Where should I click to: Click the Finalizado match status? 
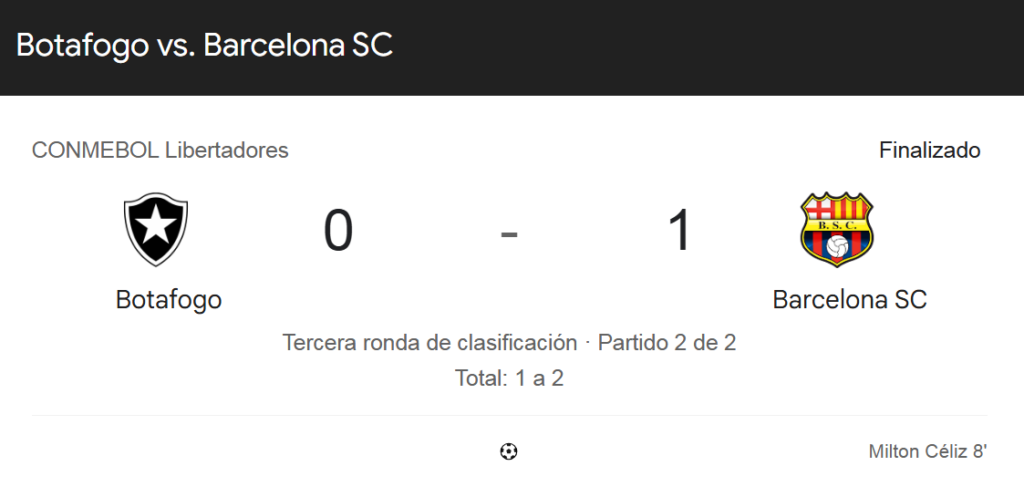pos(930,151)
